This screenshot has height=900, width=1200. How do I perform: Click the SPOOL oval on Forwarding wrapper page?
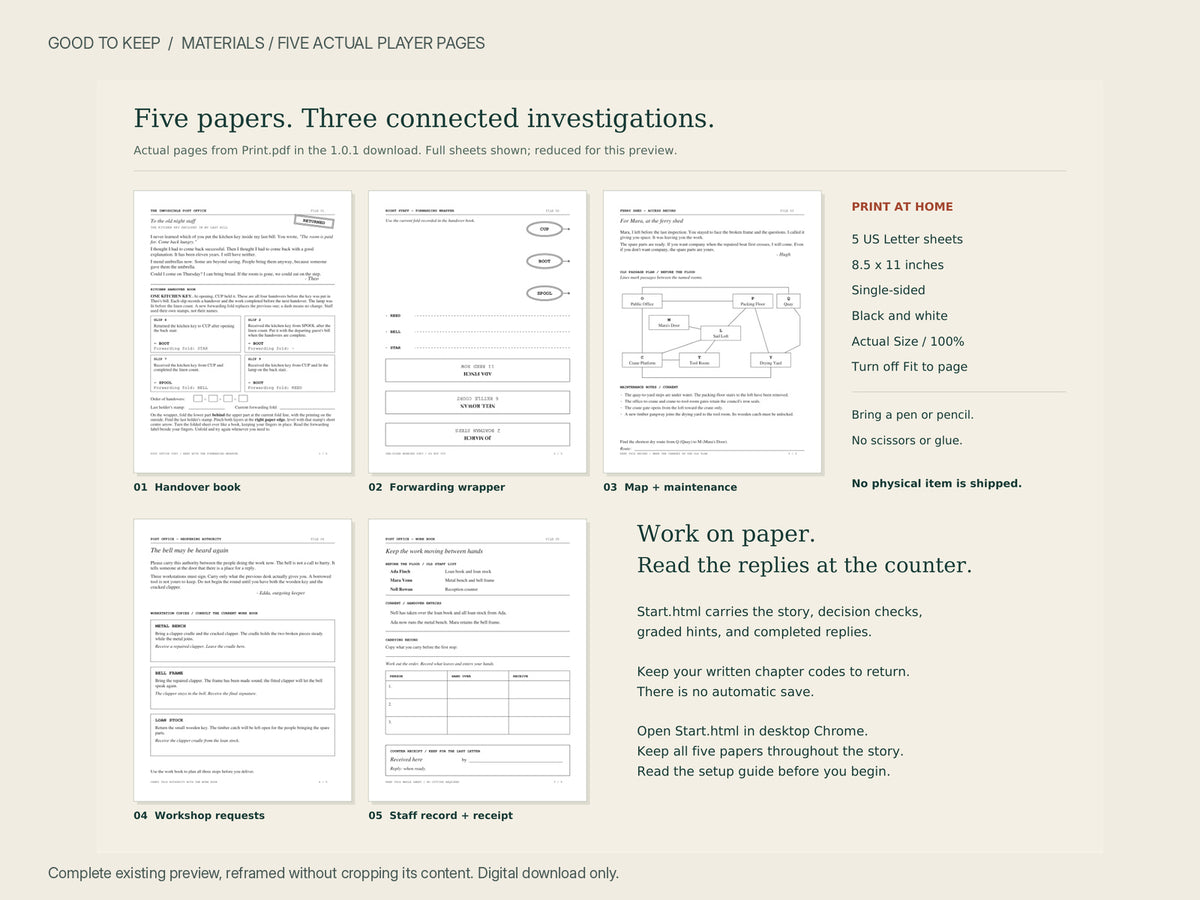tap(544, 294)
